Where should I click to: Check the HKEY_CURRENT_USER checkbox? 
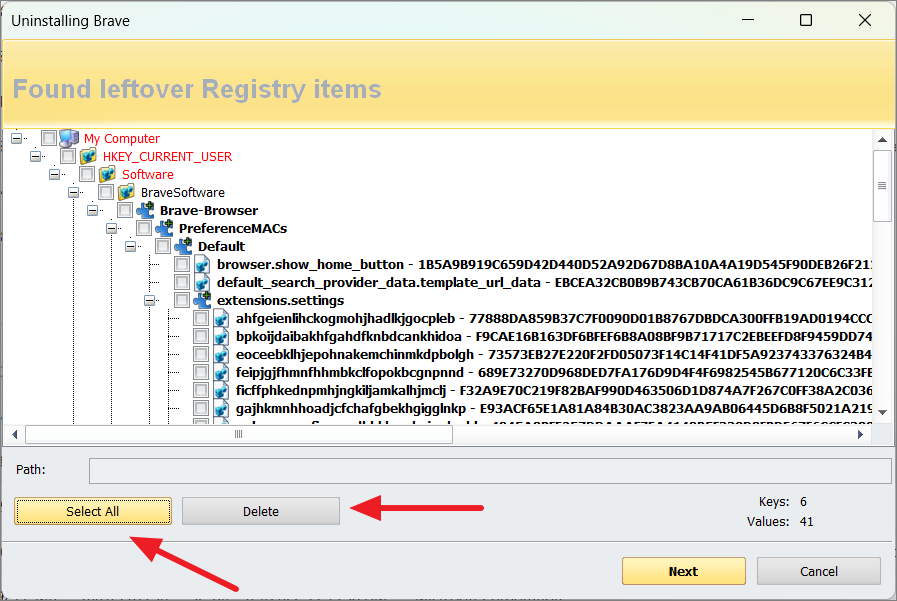click(68, 156)
